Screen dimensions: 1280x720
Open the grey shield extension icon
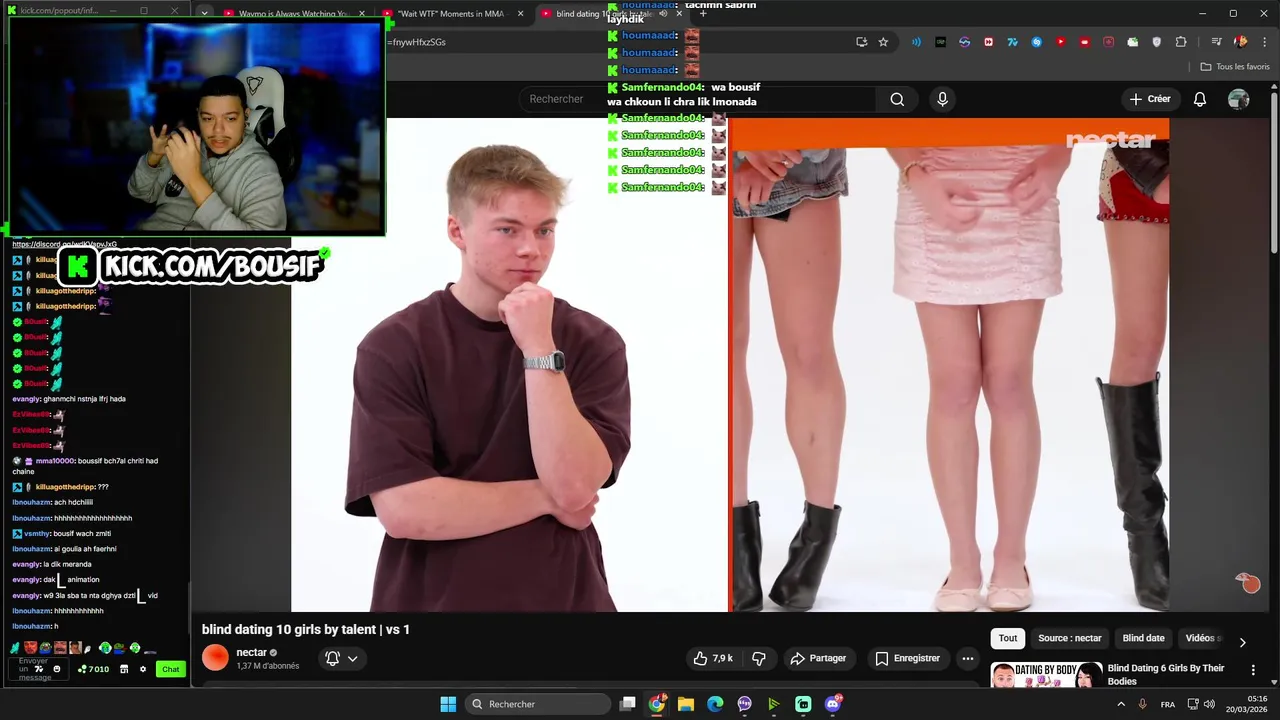coord(1157,42)
